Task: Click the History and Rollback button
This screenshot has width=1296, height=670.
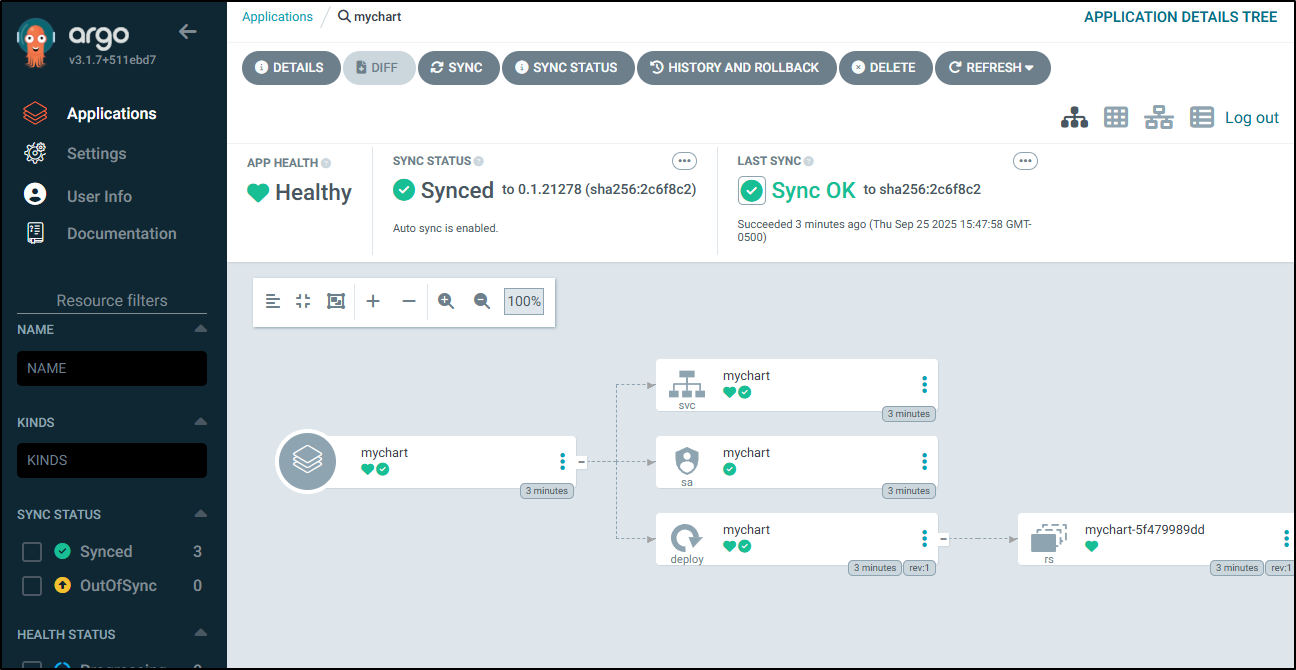Action: click(735, 68)
